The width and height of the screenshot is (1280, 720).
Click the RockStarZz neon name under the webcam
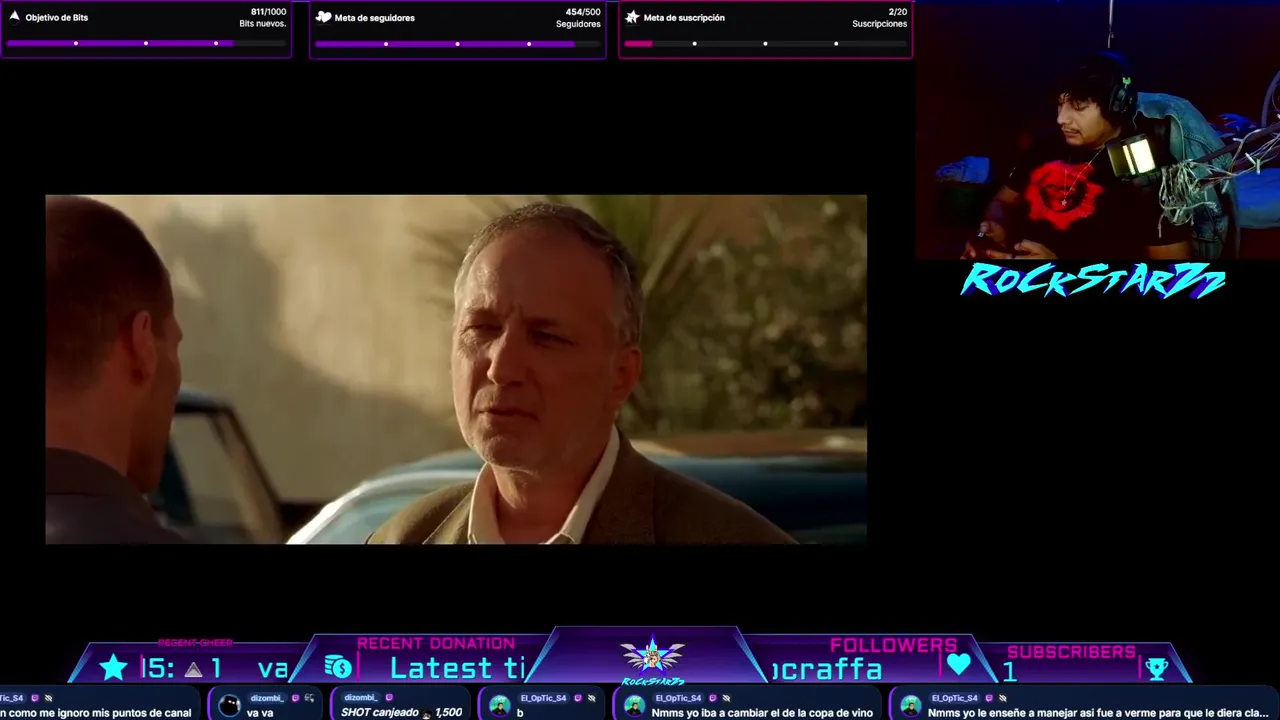coord(1092,281)
